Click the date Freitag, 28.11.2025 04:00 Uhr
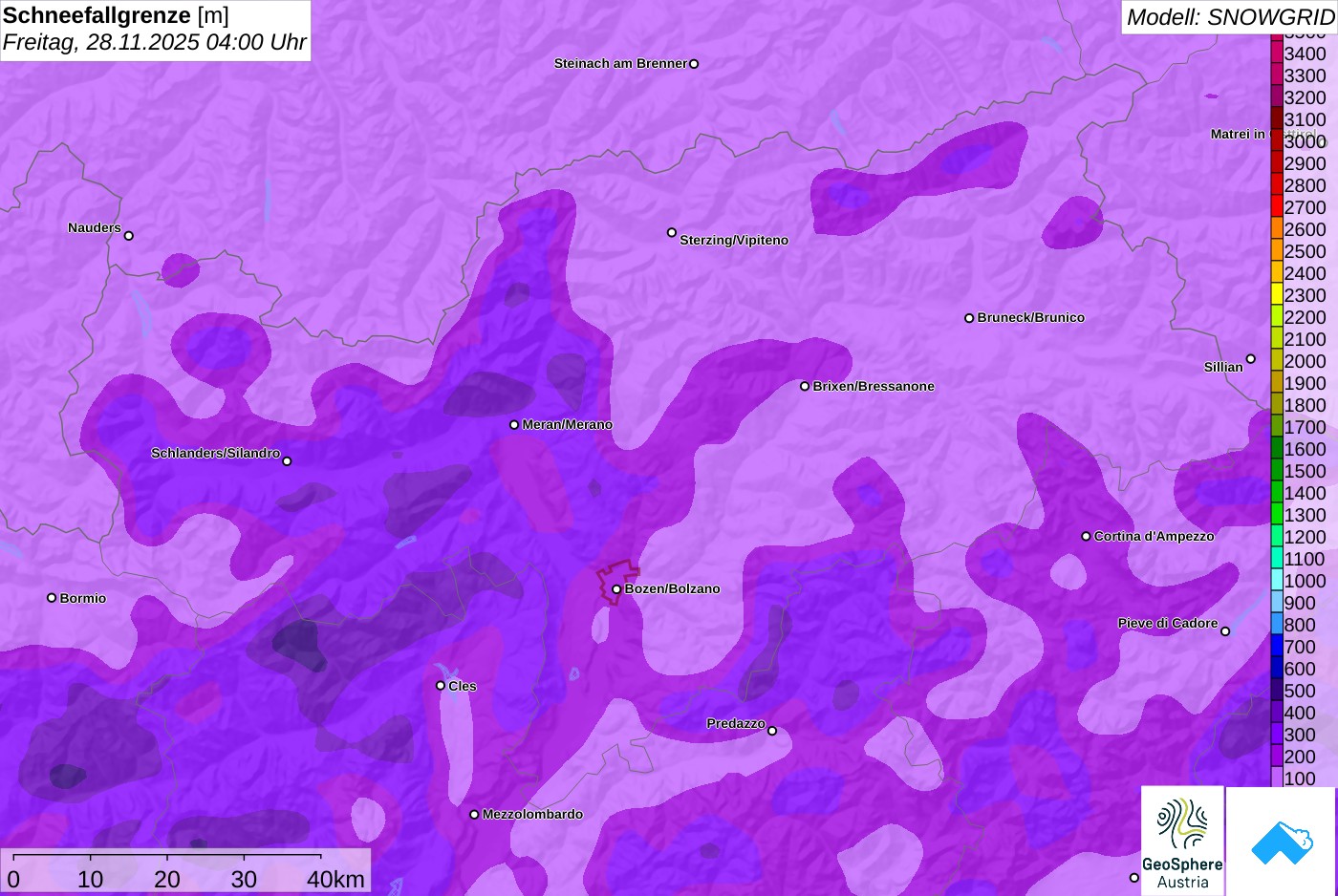The width and height of the screenshot is (1338, 896). pos(154,42)
